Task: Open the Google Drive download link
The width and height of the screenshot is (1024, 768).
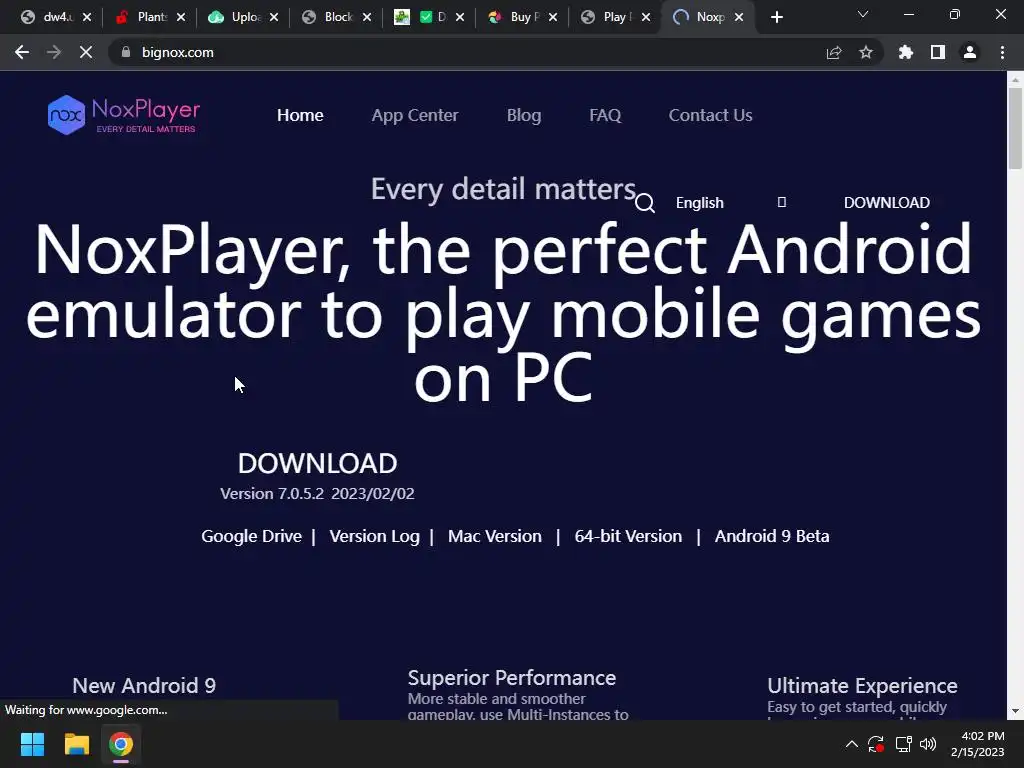Action: (x=251, y=536)
